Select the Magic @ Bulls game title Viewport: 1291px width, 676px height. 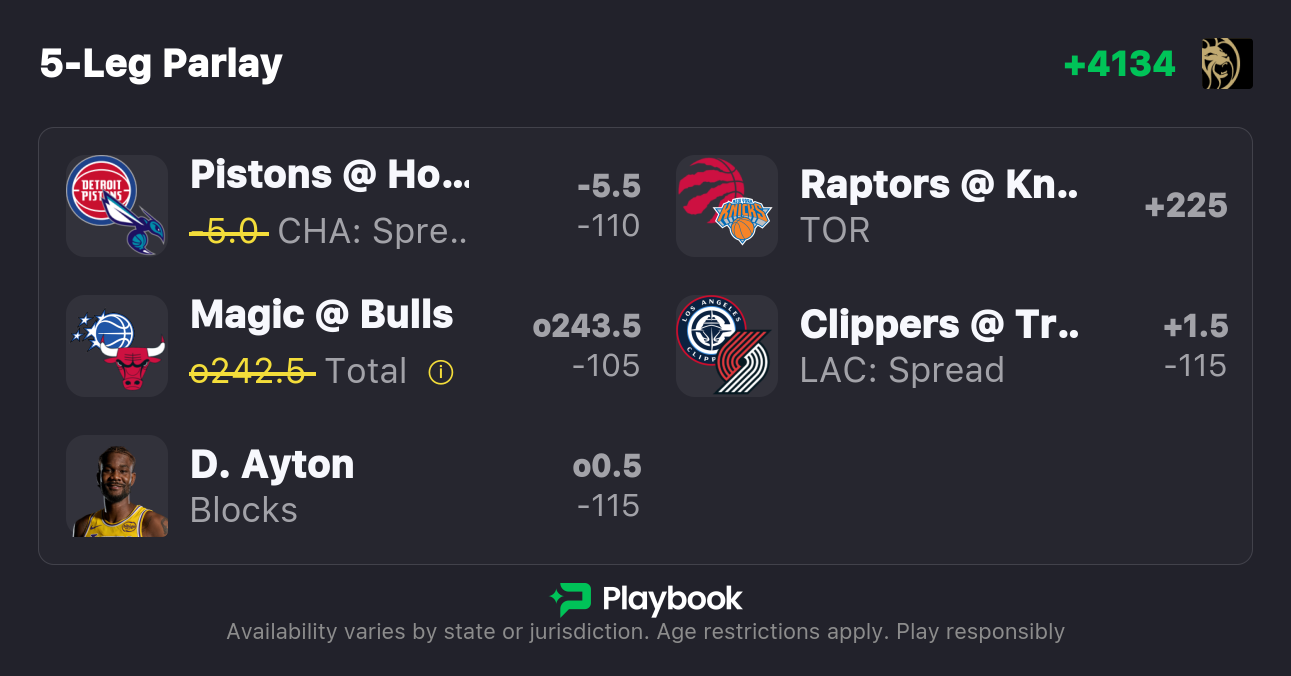[x=322, y=315]
